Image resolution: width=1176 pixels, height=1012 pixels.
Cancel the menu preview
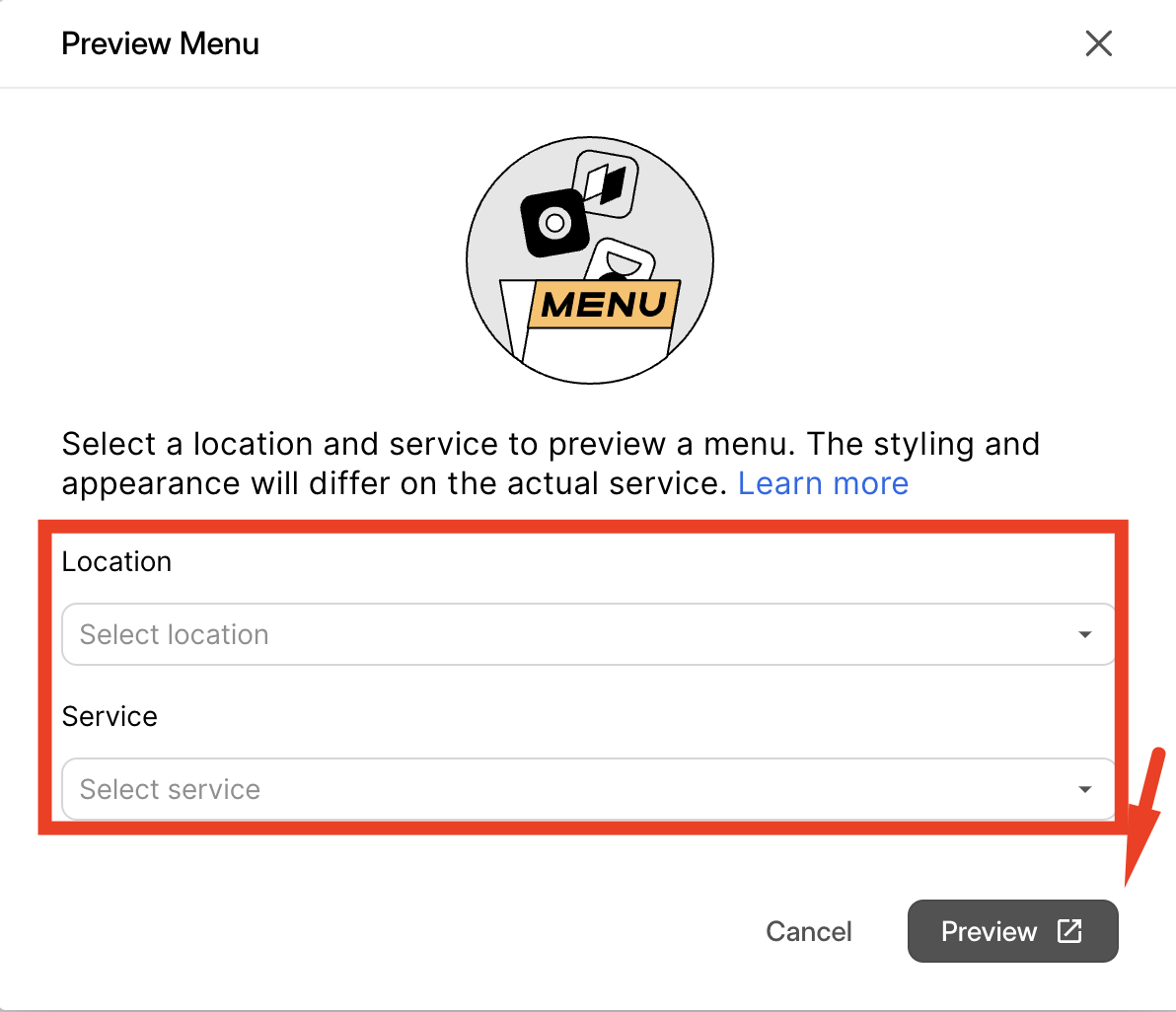pos(808,931)
